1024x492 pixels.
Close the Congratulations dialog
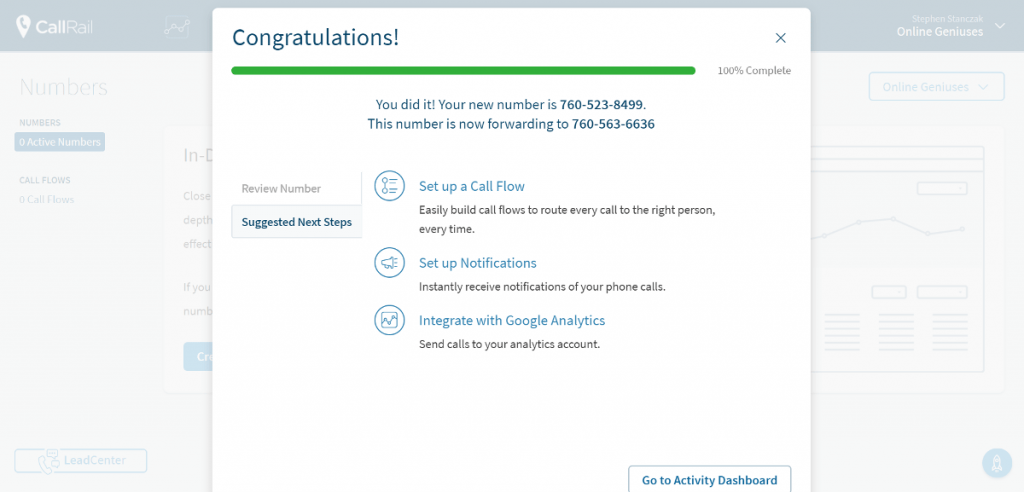pyautogui.click(x=780, y=38)
